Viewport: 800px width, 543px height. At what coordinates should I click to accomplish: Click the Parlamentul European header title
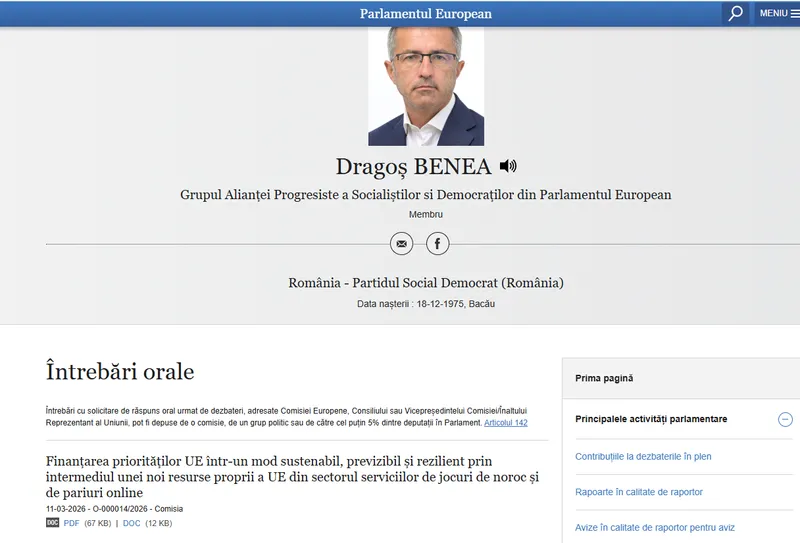click(x=426, y=14)
